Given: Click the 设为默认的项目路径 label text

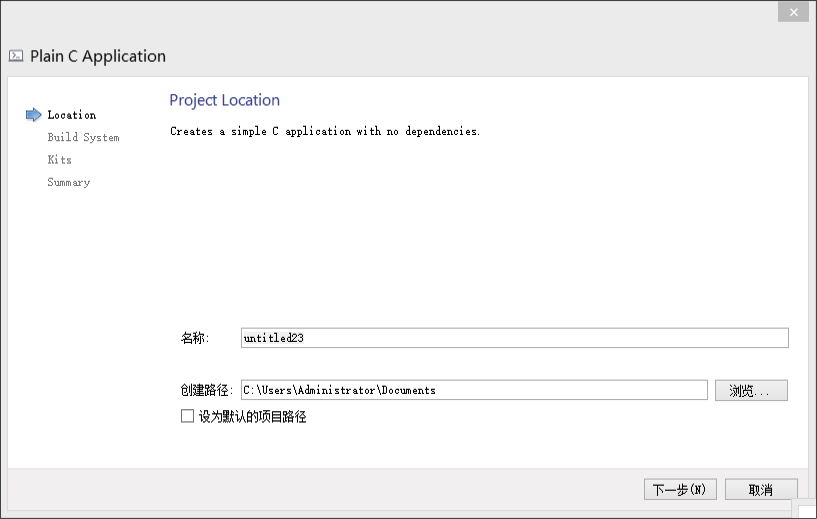Looking at the screenshot, I should coord(252,417).
